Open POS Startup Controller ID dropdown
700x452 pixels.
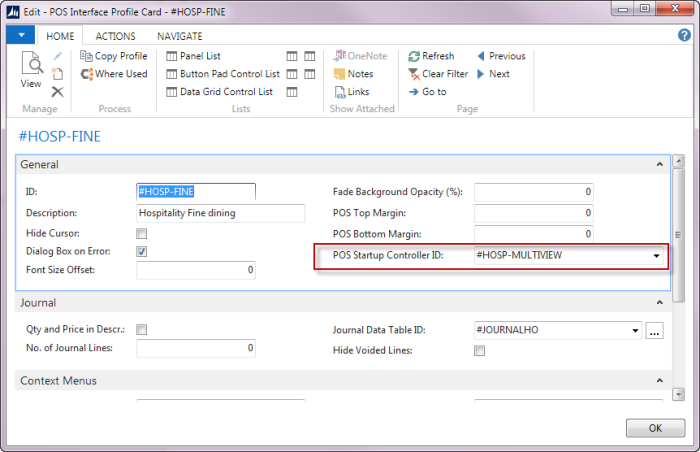[x=656, y=256]
